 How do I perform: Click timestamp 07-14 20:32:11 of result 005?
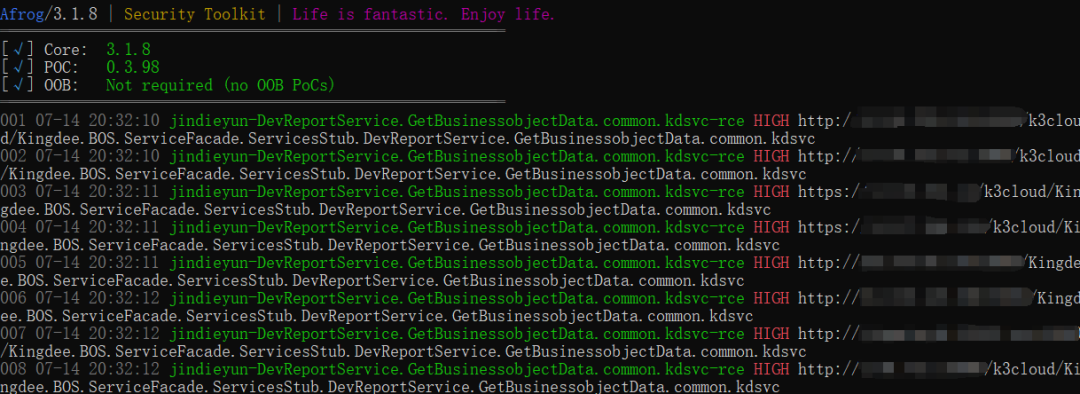pos(97,263)
